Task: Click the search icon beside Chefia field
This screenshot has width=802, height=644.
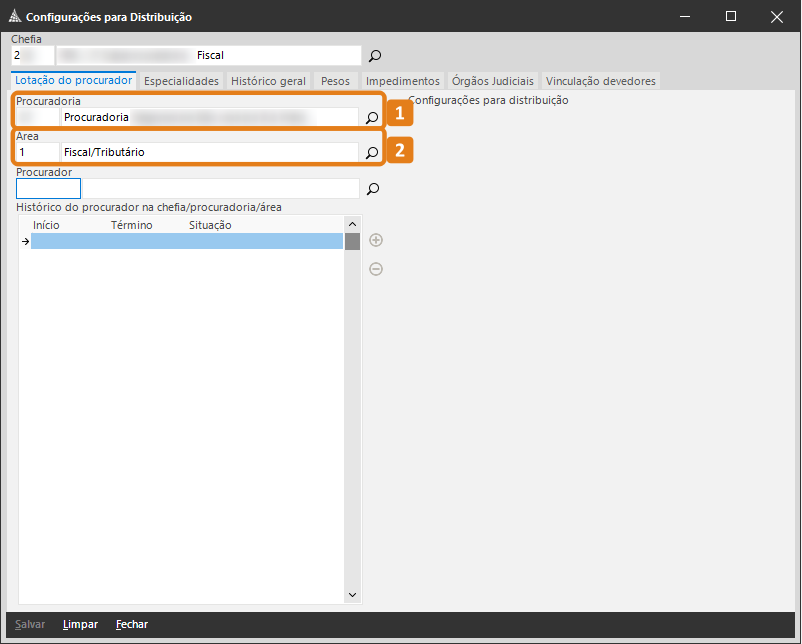Action: pos(375,56)
